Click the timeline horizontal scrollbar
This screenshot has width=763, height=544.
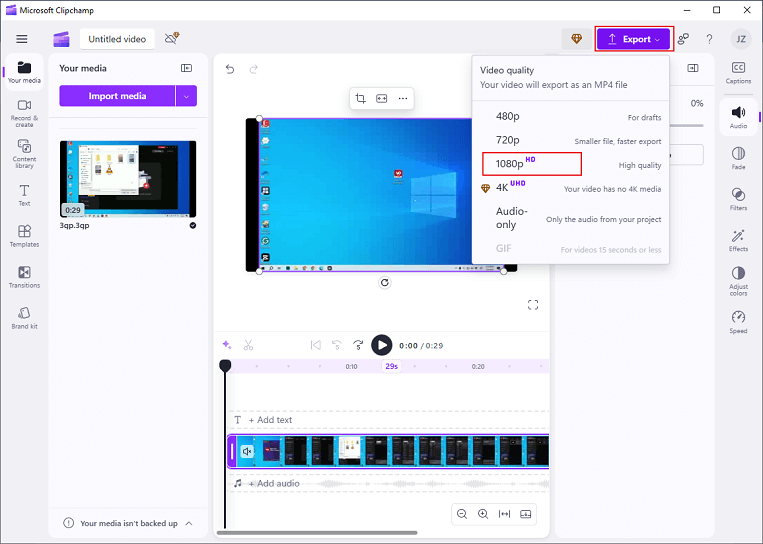317,533
